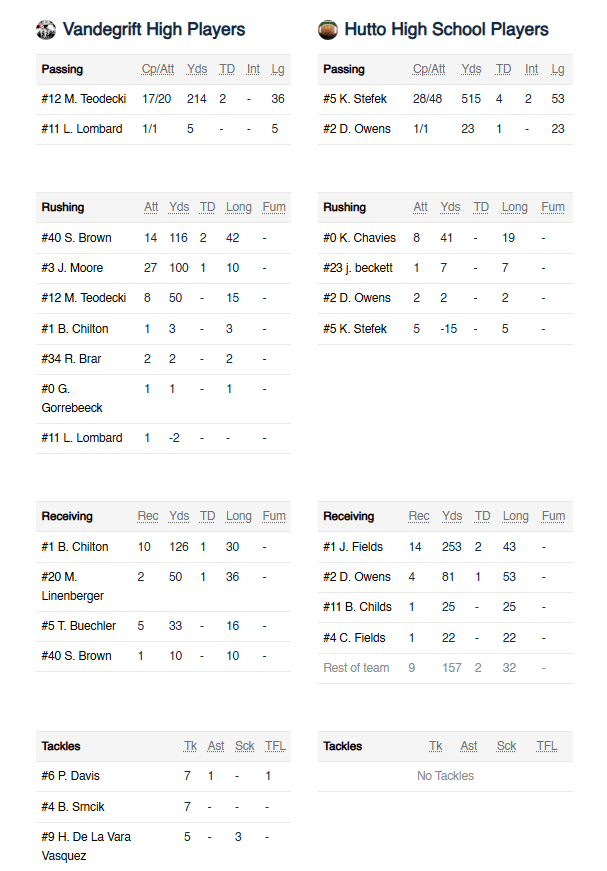Screen dimensions: 607x871
Task: Click the Vandegrift High team logo icon
Action: [x=46, y=30]
